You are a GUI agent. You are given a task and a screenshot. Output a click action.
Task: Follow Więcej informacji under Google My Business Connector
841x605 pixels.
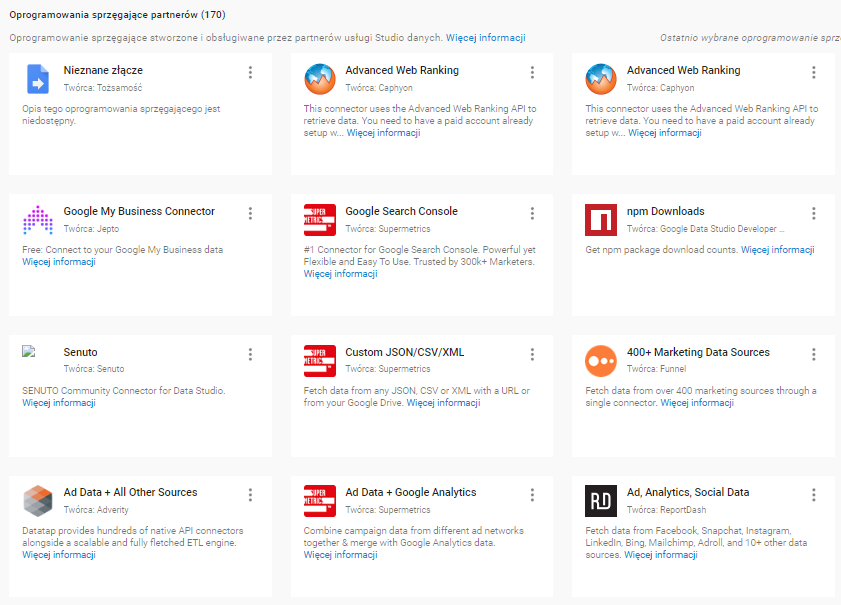(59, 262)
